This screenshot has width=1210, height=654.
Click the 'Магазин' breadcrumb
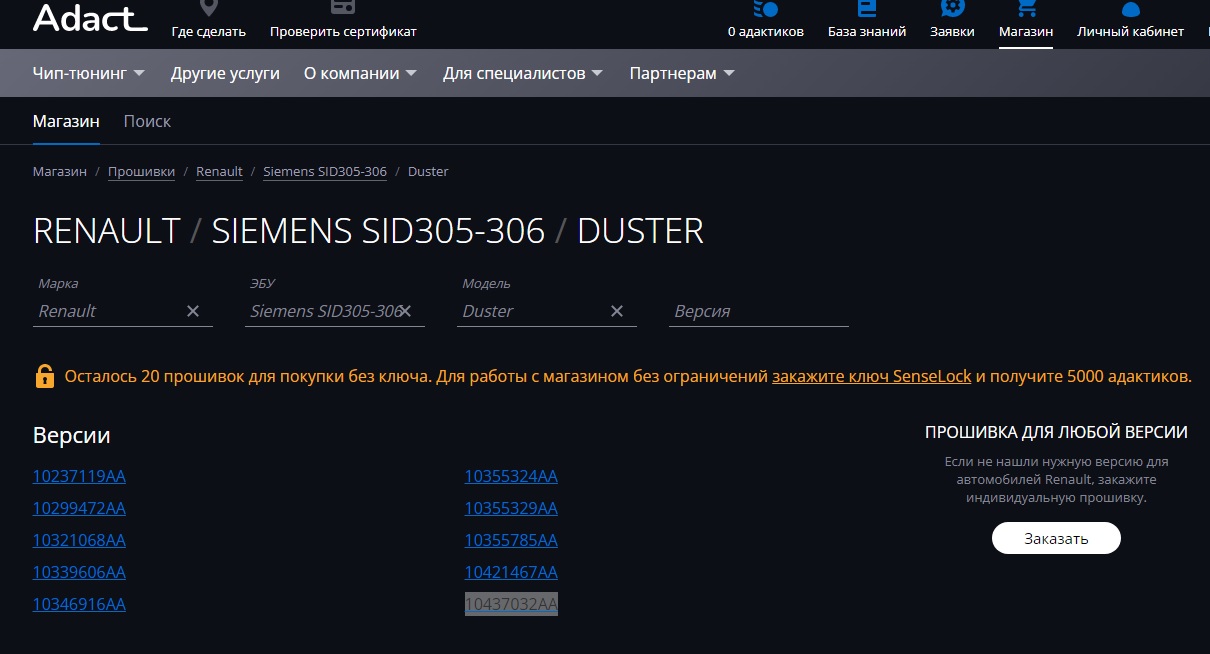click(x=60, y=171)
